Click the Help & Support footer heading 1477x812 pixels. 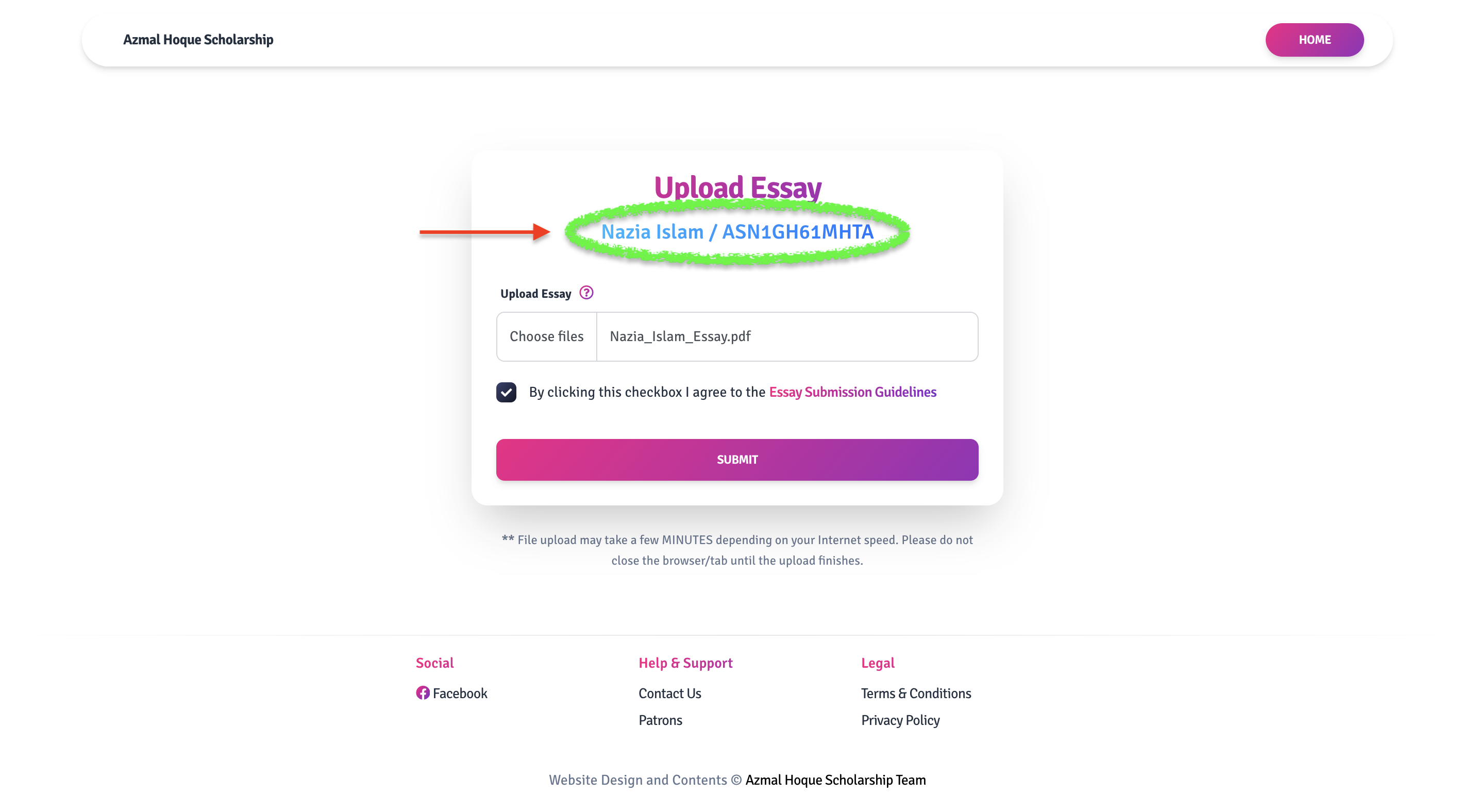[x=685, y=663]
